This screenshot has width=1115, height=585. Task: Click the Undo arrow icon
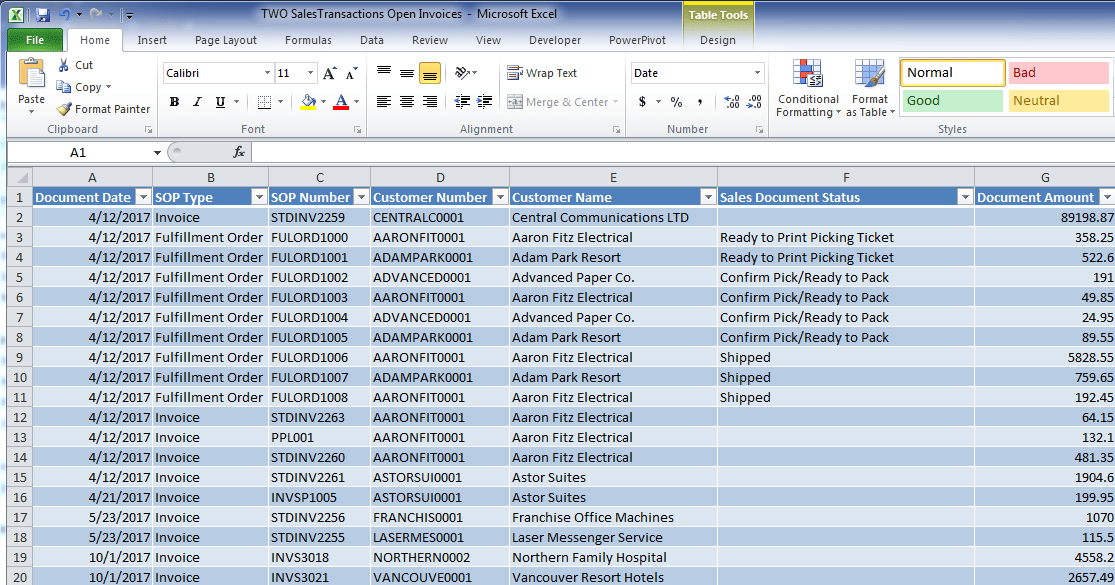(65, 14)
